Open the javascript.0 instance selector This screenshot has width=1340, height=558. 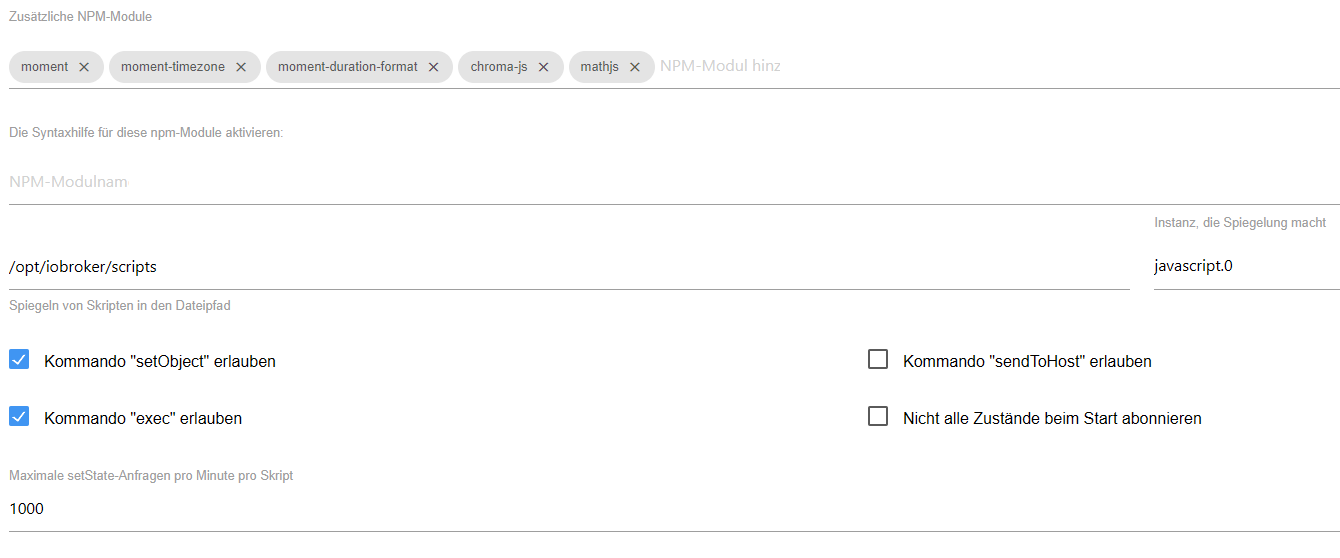[1246, 267]
